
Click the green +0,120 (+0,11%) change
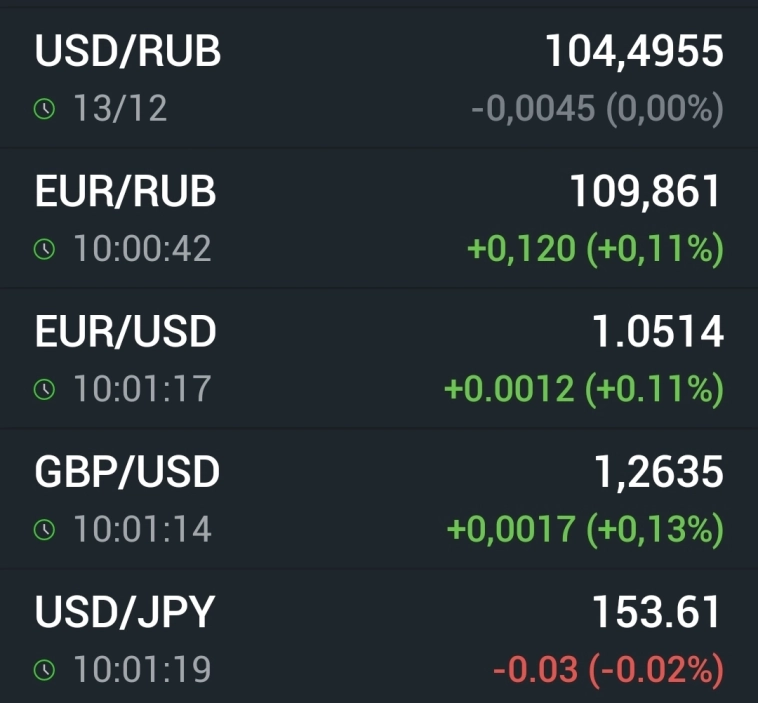(595, 249)
